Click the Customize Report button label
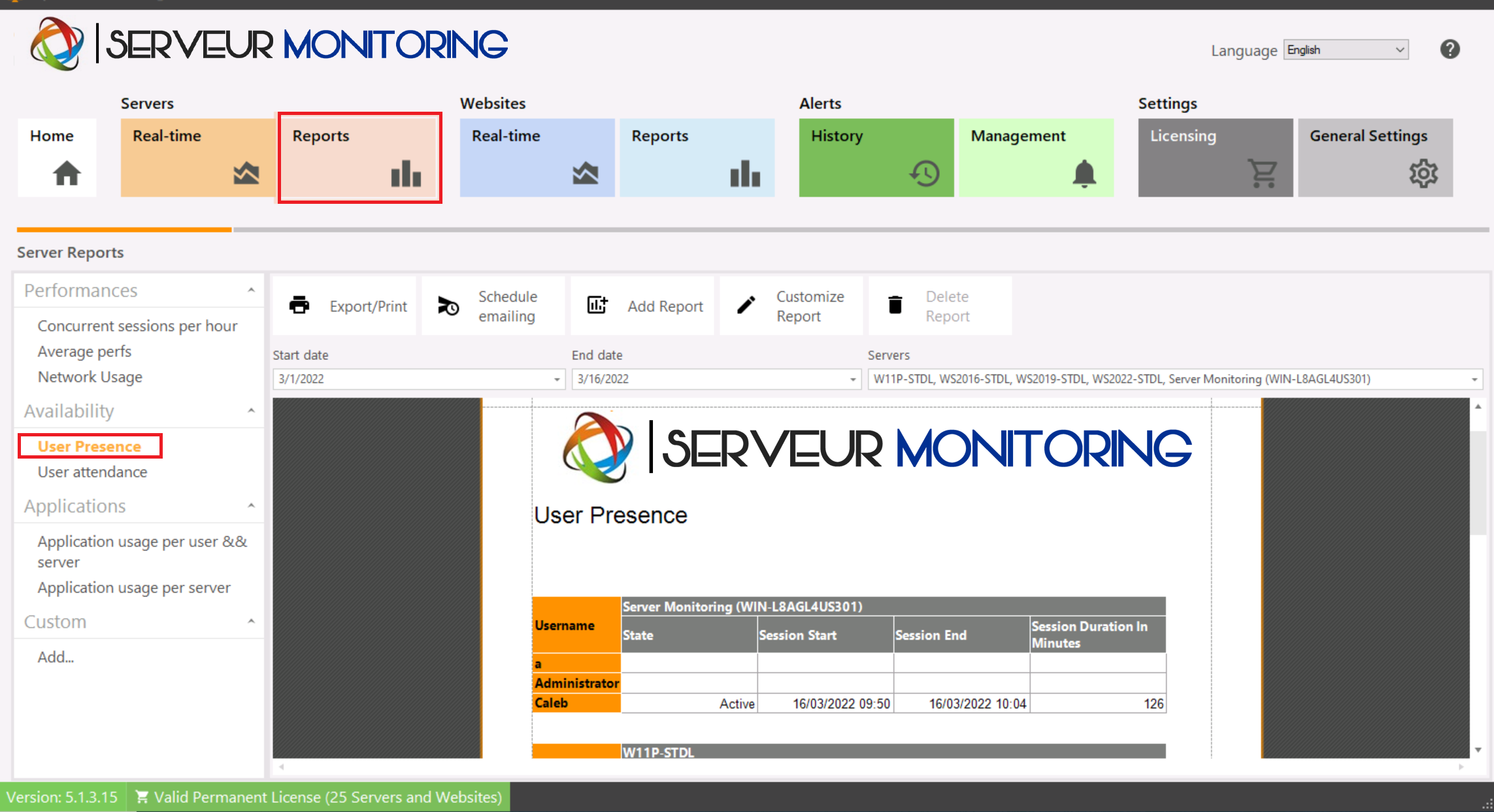The width and height of the screenshot is (1494, 812). [x=810, y=306]
